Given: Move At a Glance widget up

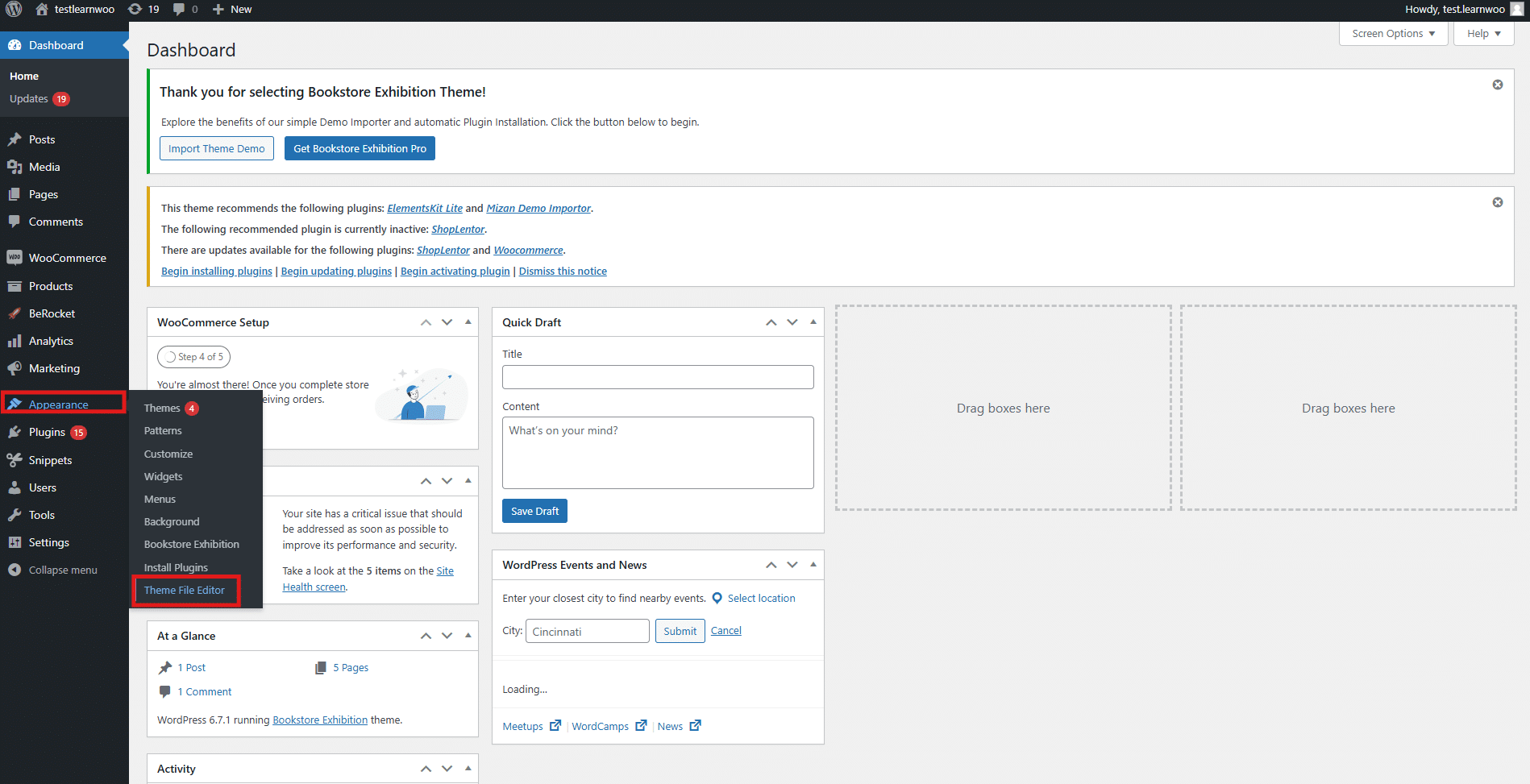Looking at the screenshot, I should coord(426,636).
